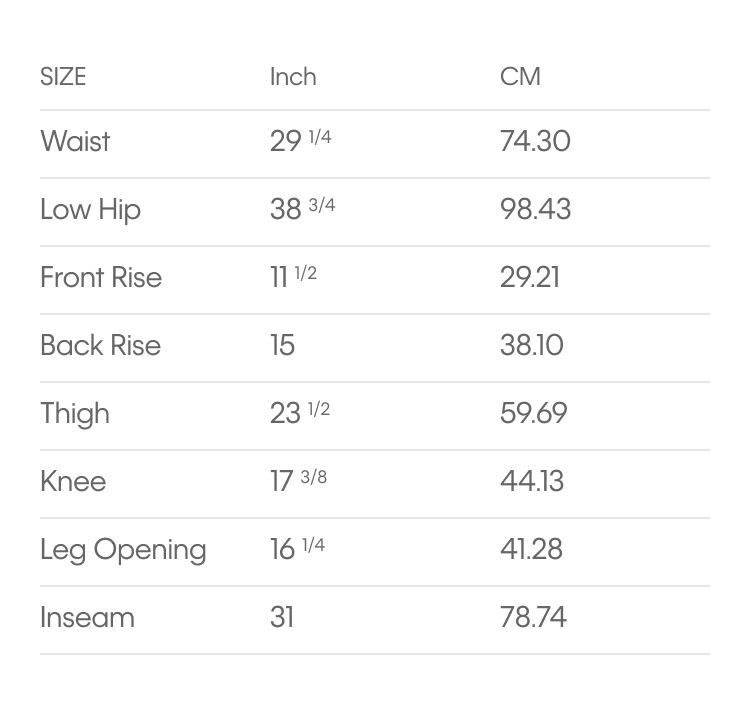Select the Low Hip row label
Screen dimensions: 750x720
pos(90,210)
